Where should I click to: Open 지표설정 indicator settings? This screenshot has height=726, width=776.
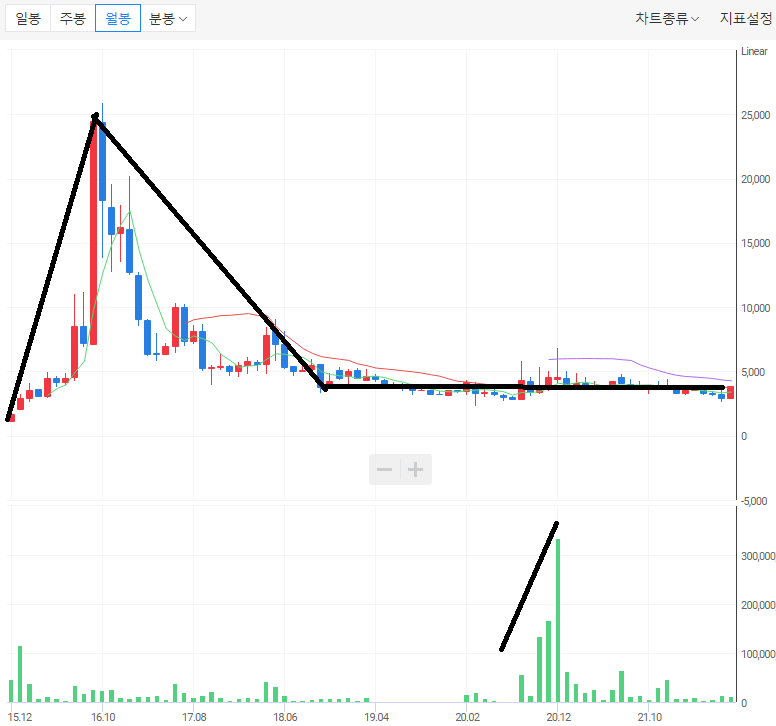tap(745, 19)
